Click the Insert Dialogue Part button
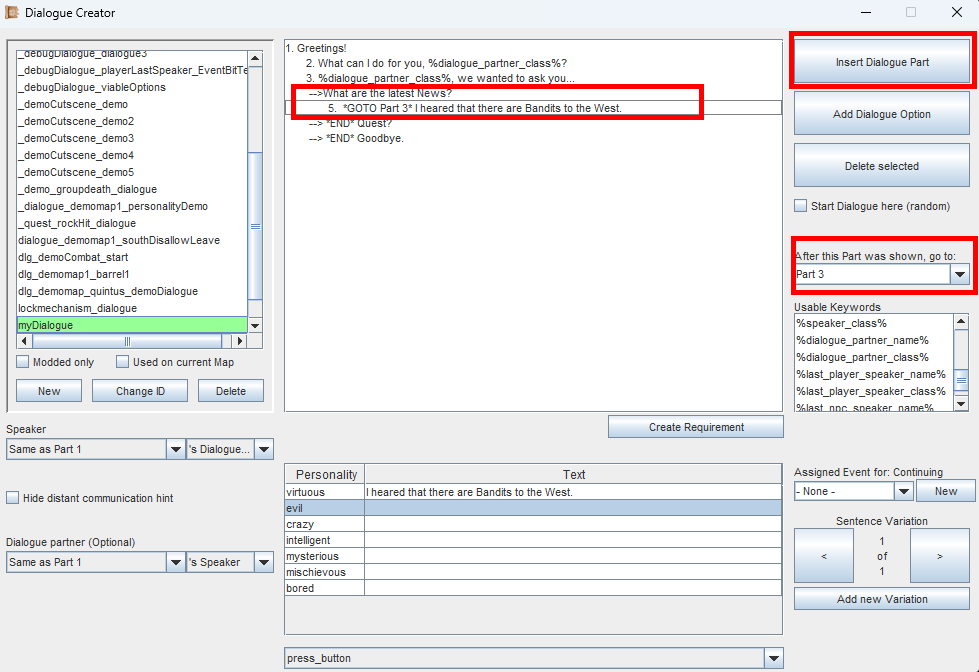 tap(882, 62)
